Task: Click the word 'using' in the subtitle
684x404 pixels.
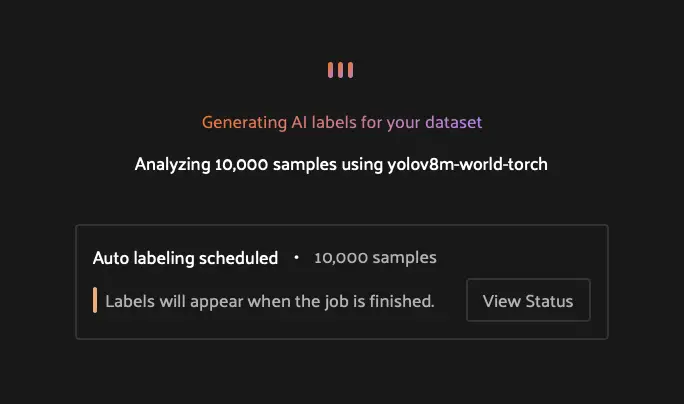Action: point(360,164)
